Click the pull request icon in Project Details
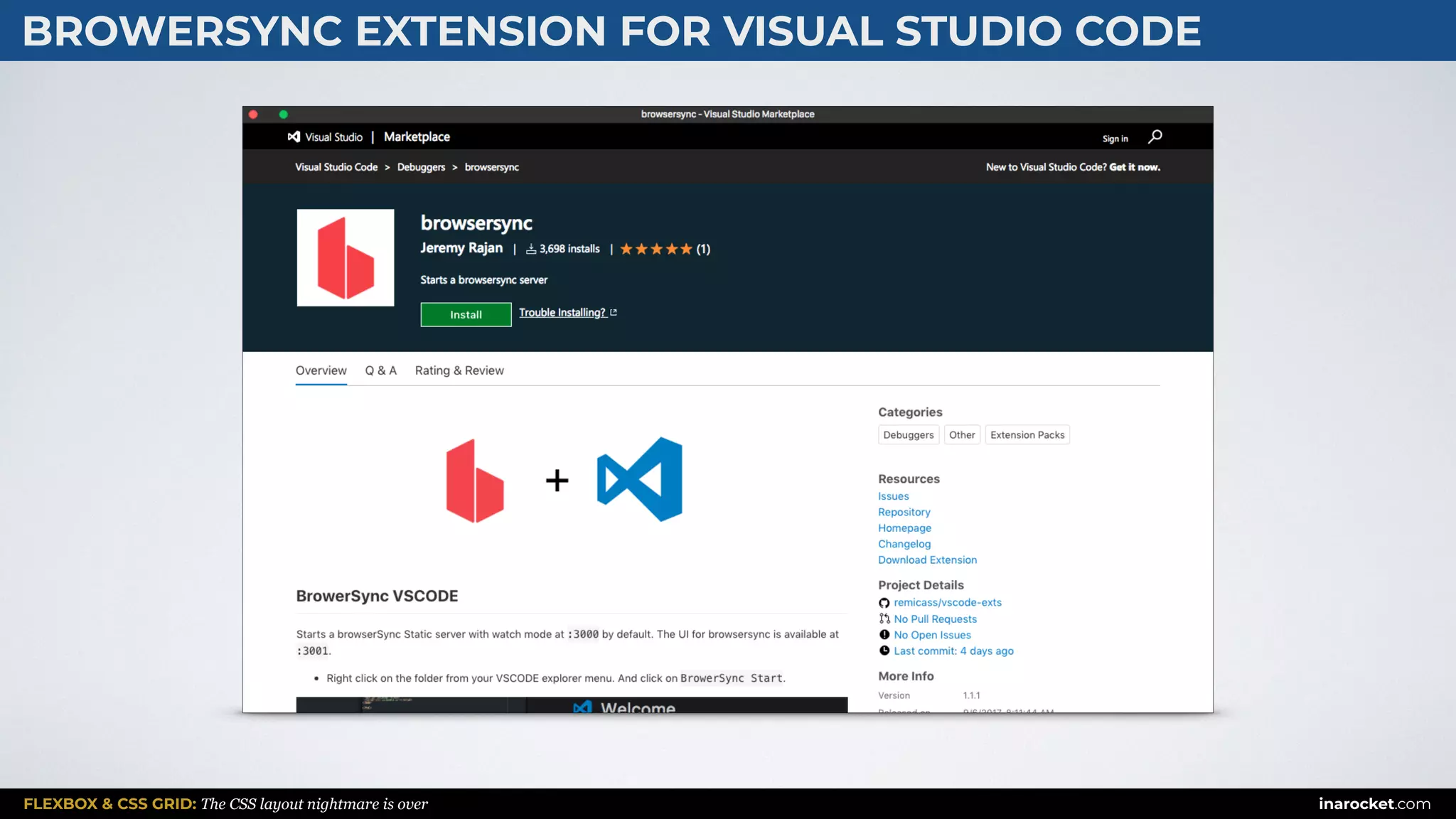Image resolution: width=1456 pixels, height=819 pixels. coord(884,619)
